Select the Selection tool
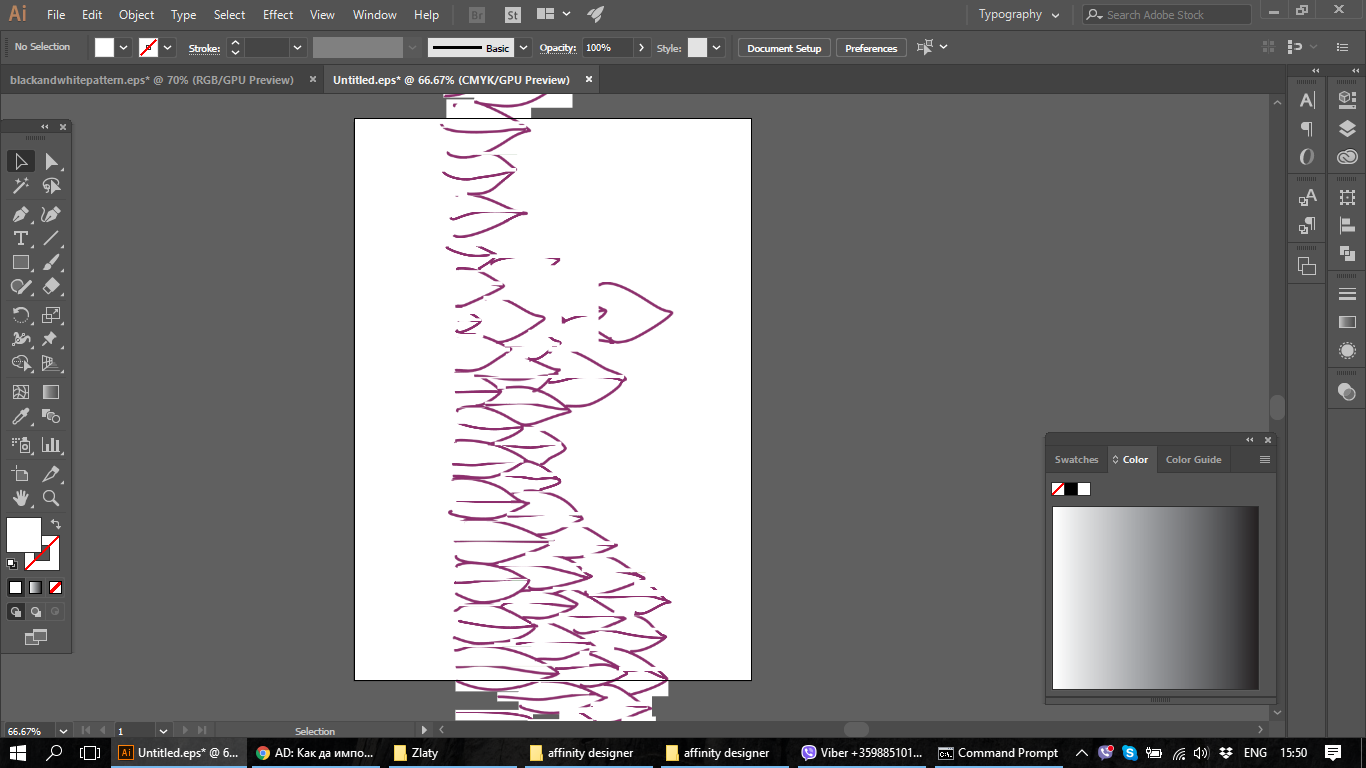Viewport: 1366px width, 768px height. [21, 161]
